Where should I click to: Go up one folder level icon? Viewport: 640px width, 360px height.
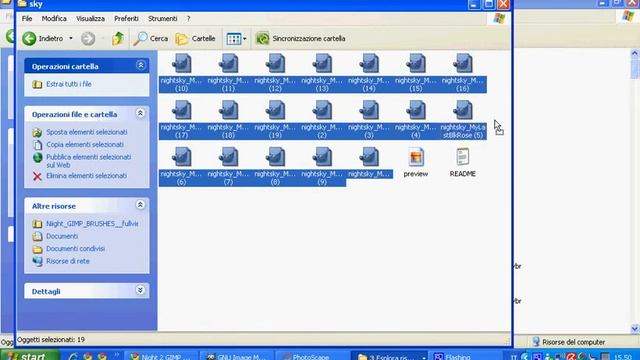click(118, 38)
